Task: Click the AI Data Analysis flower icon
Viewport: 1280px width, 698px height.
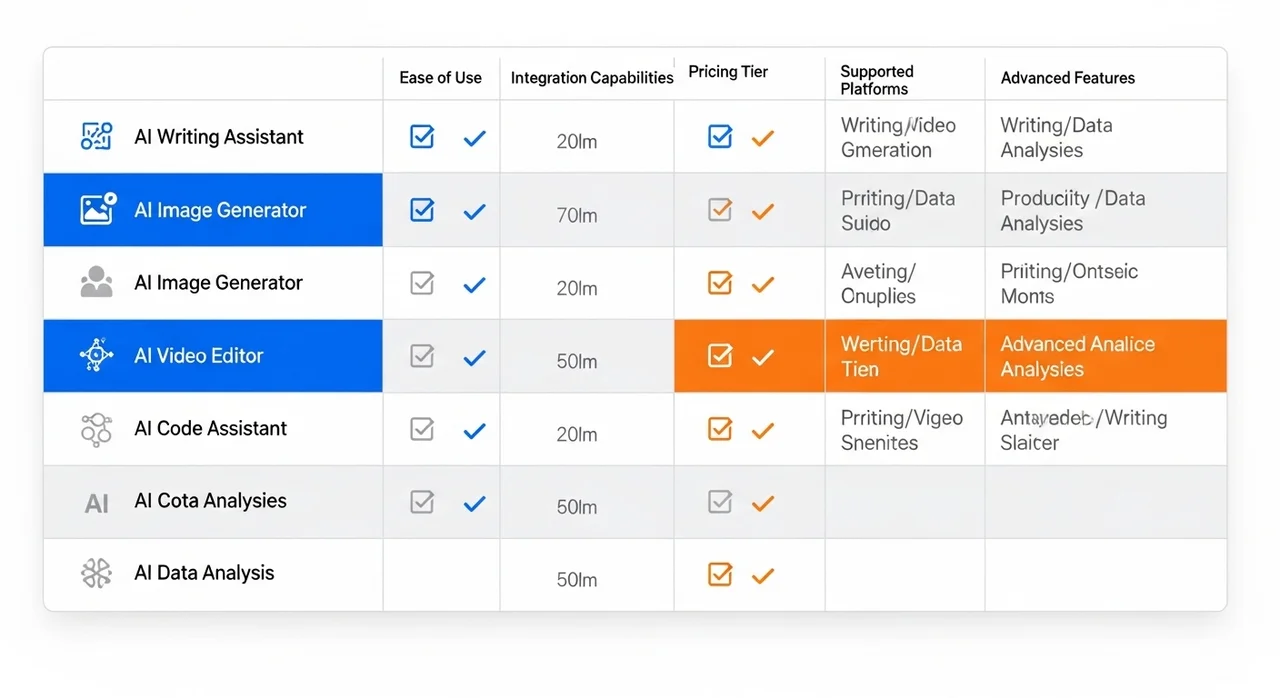Action: pos(97,573)
